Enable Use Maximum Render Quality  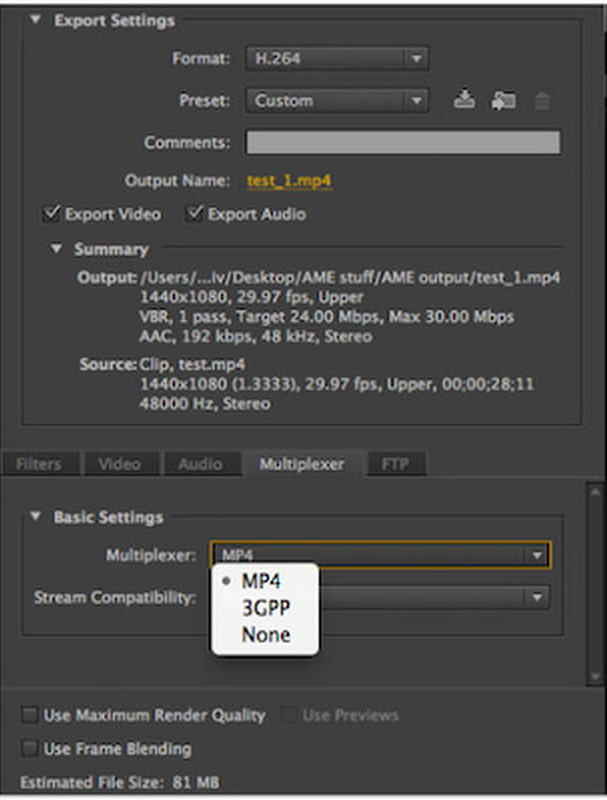[x=31, y=715]
